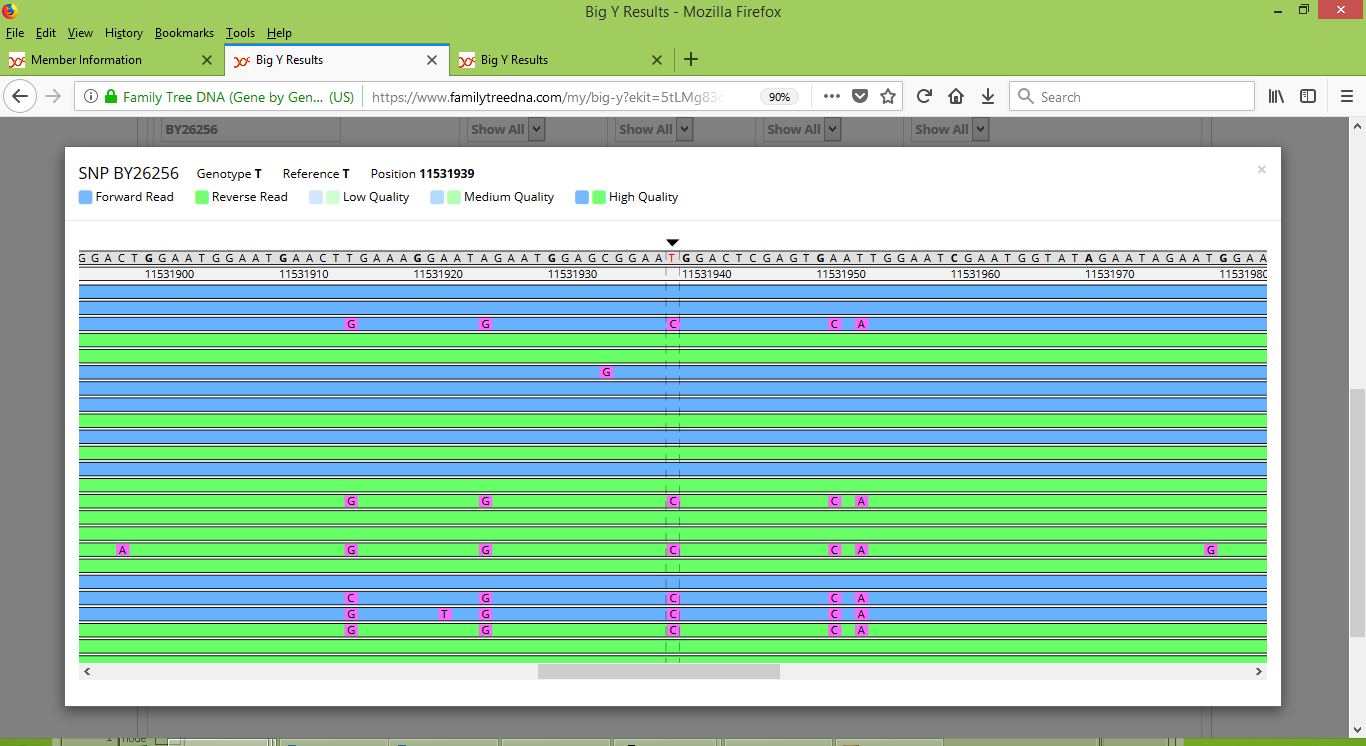This screenshot has height=746, width=1366.
Task: Click position label 11531920 on ruler
Action: (x=438, y=274)
